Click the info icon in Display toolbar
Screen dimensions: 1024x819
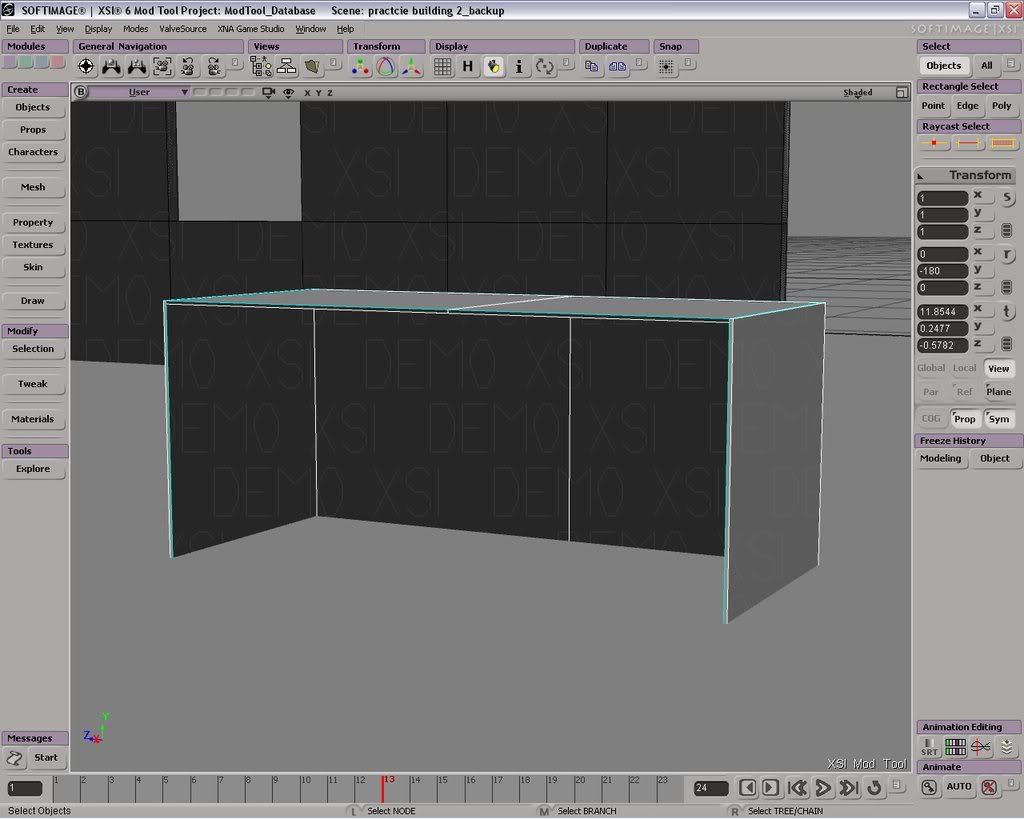coord(519,67)
